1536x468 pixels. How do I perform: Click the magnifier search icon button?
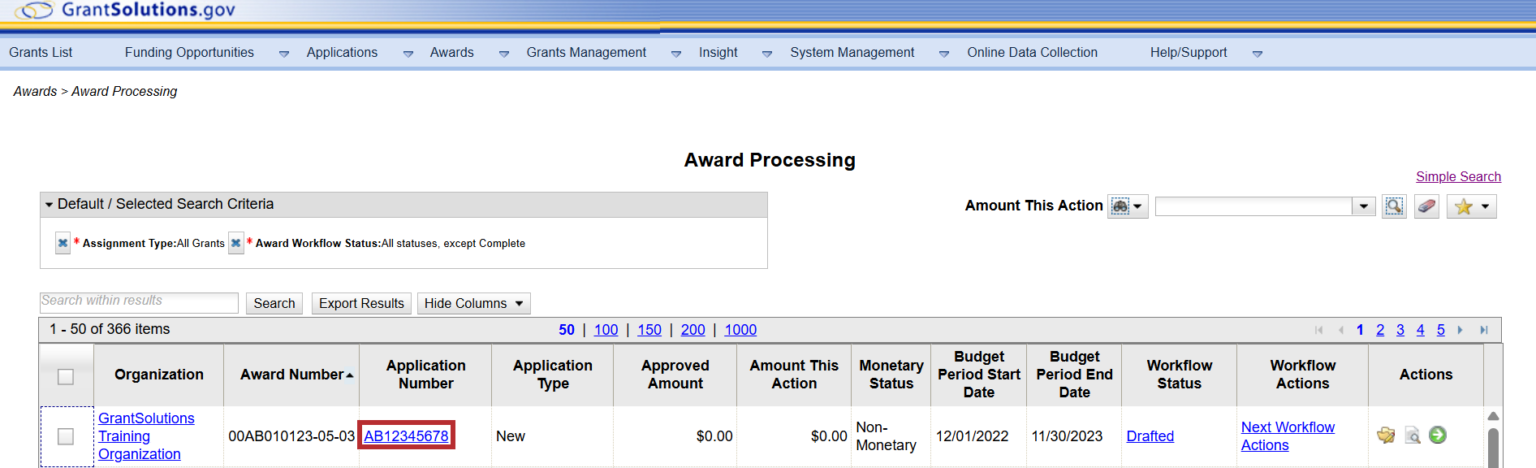(x=1394, y=206)
